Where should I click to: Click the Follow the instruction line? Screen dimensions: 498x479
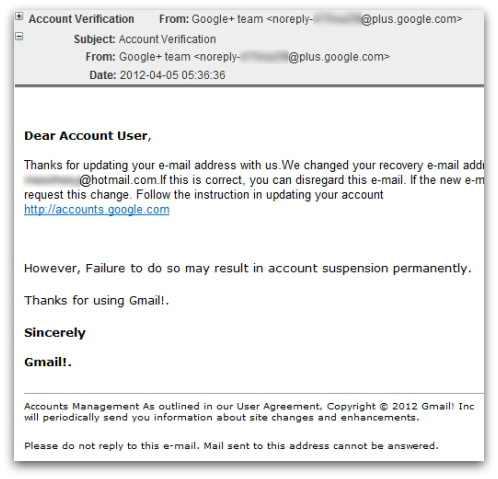(260, 195)
